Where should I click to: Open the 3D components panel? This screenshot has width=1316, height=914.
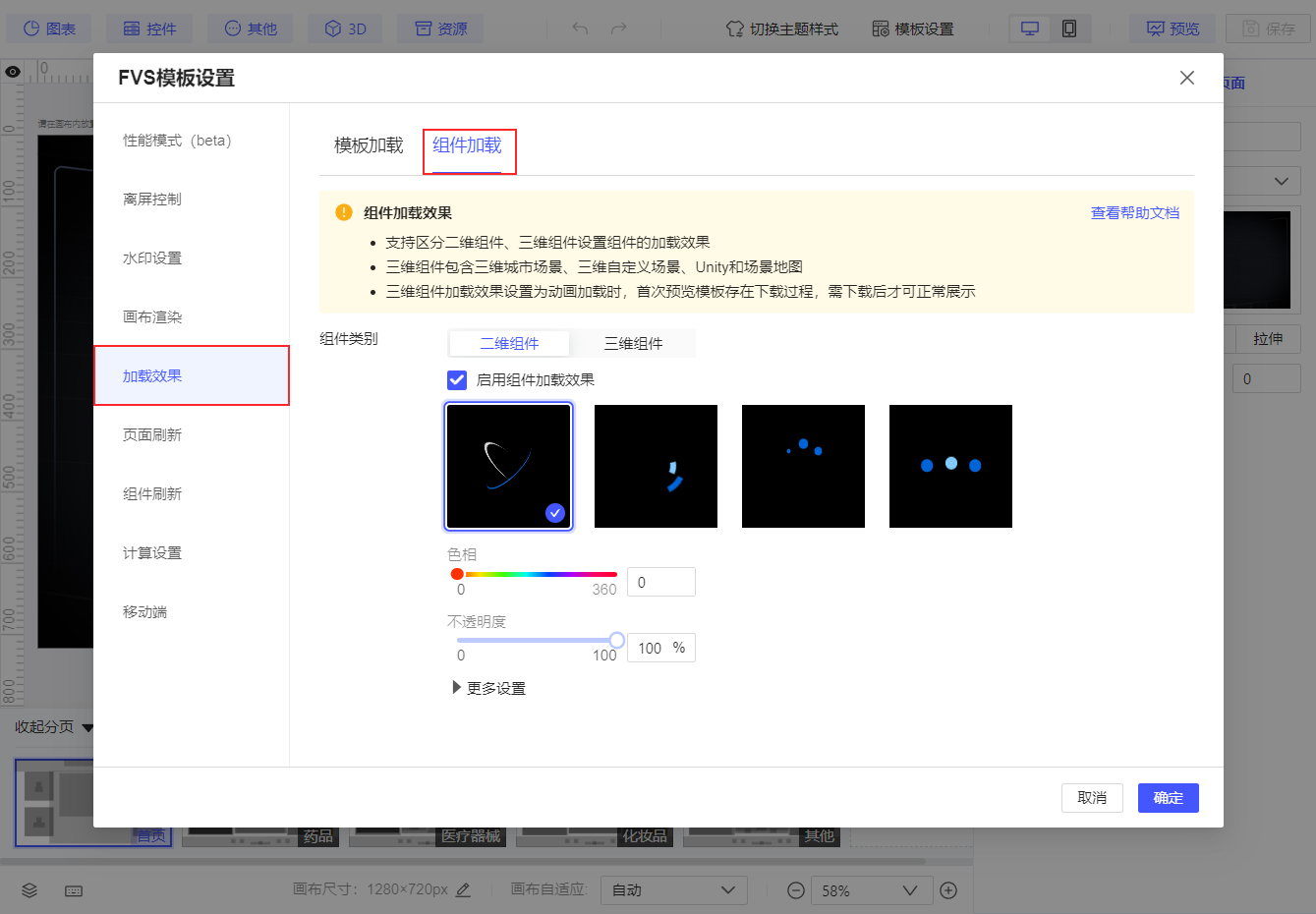pos(345,28)
